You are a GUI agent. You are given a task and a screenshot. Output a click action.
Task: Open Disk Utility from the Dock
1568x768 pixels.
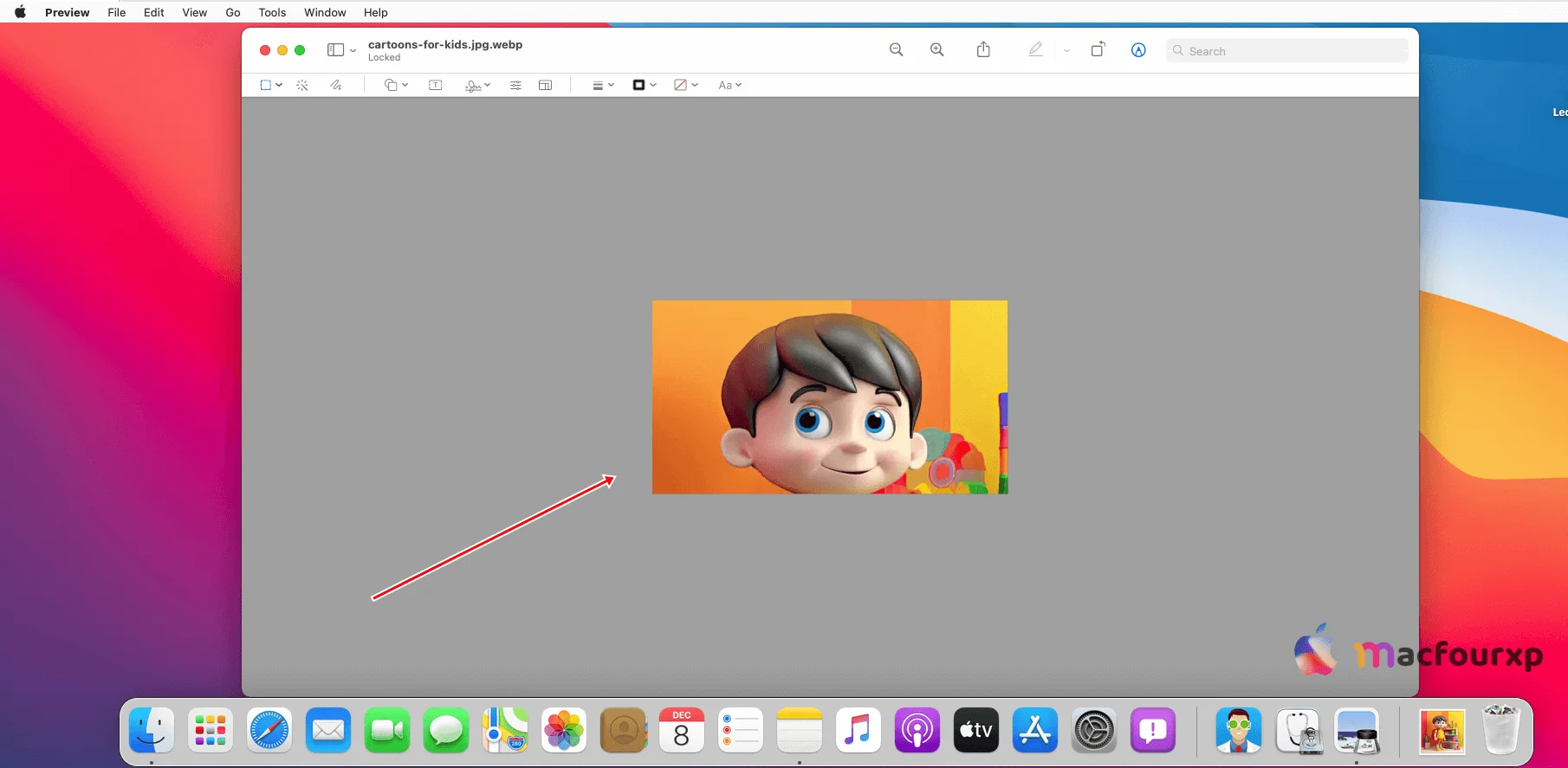coord(1298,731)
